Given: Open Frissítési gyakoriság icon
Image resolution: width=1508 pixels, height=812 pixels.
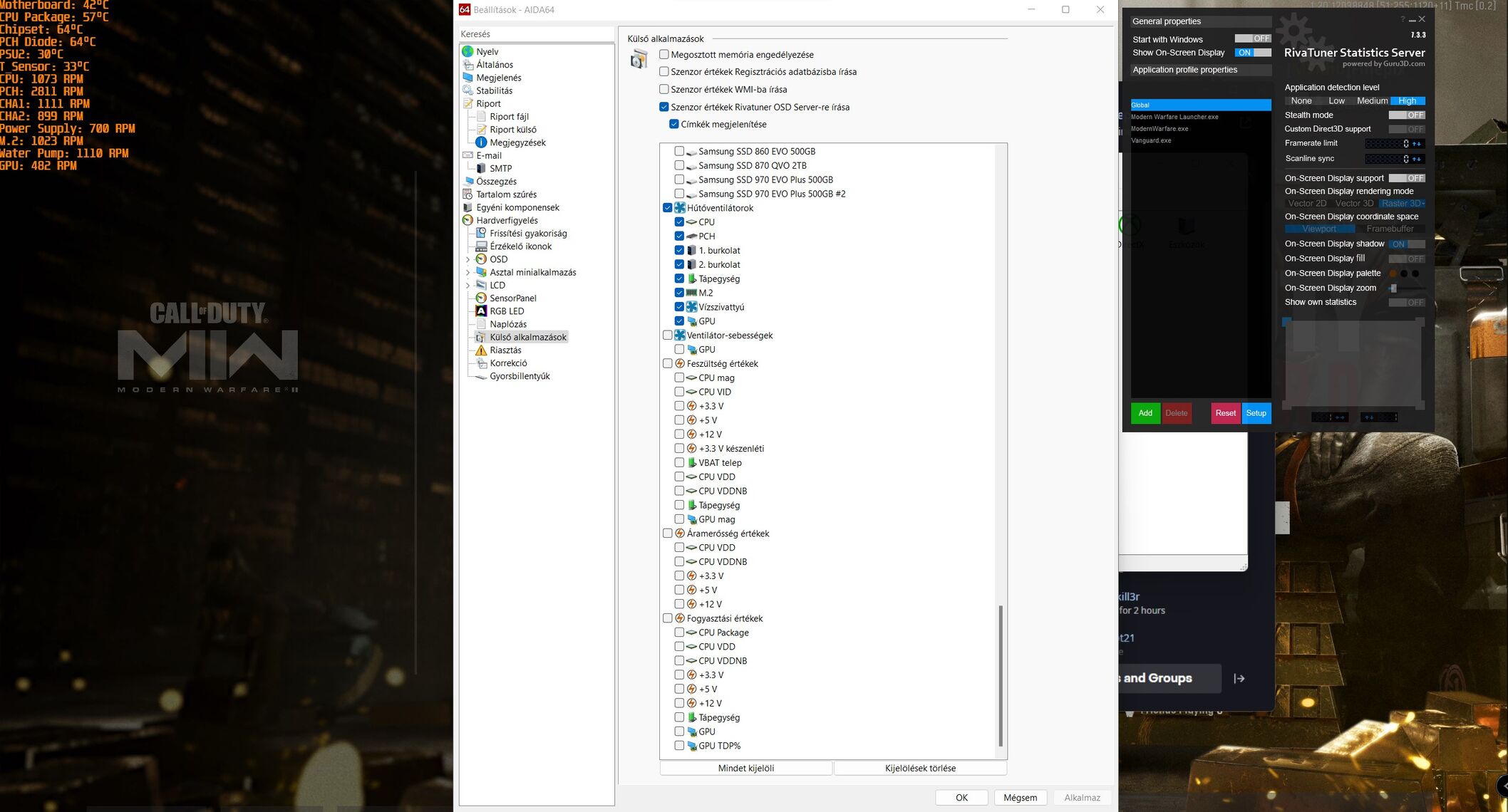Looking at the screenshot, I should coord(481,233).
